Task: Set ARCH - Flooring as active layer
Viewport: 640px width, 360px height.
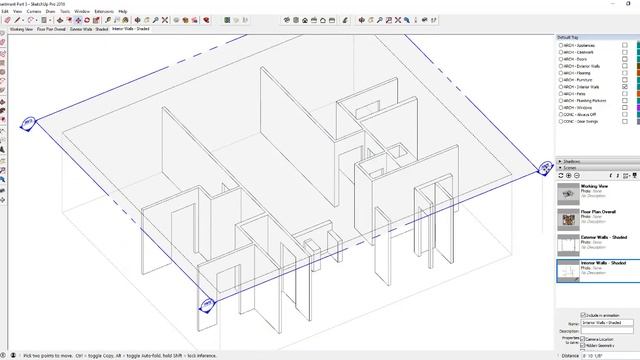Action: [561, 73]
